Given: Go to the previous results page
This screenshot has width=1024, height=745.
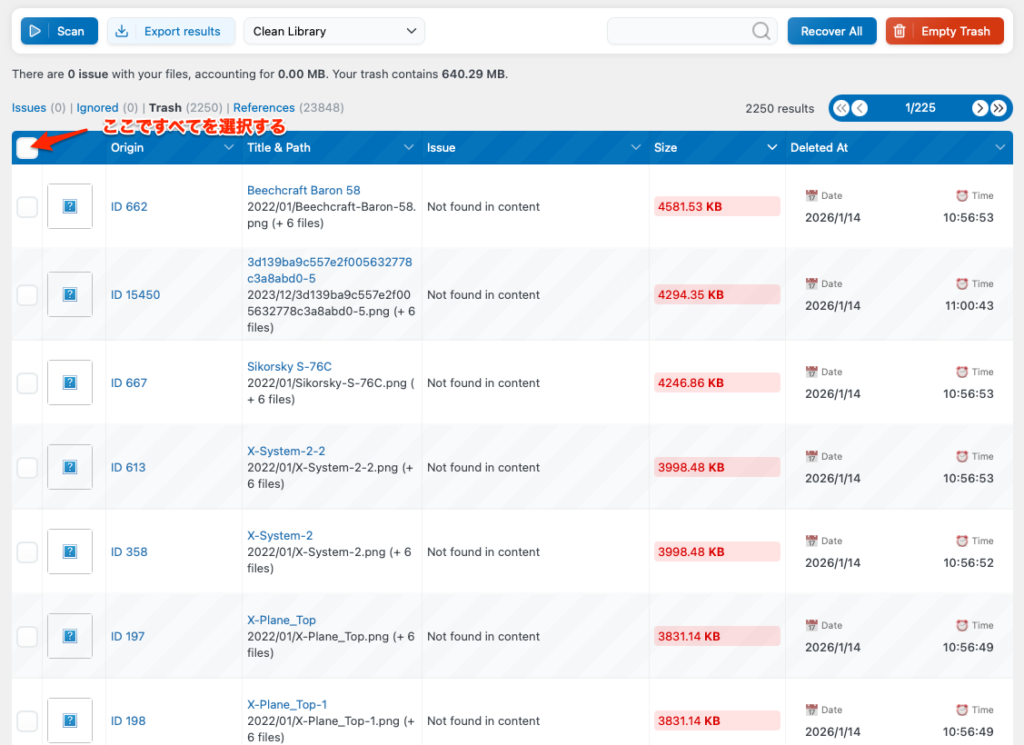Looking at the screenshot, I should [x=860, y=108].
